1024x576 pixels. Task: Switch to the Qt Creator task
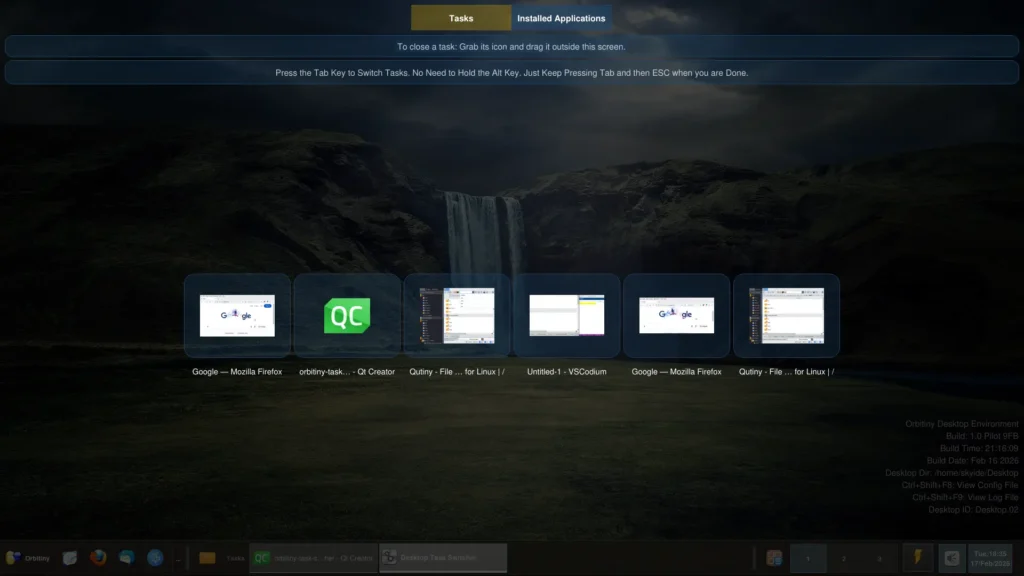347,316
